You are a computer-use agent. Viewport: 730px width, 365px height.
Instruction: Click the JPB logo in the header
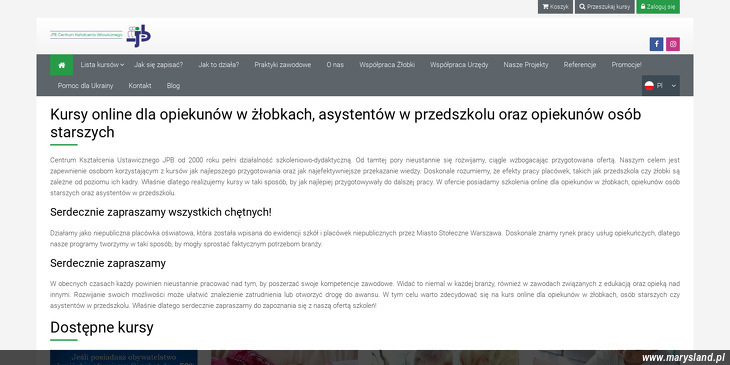pos(101,35)
